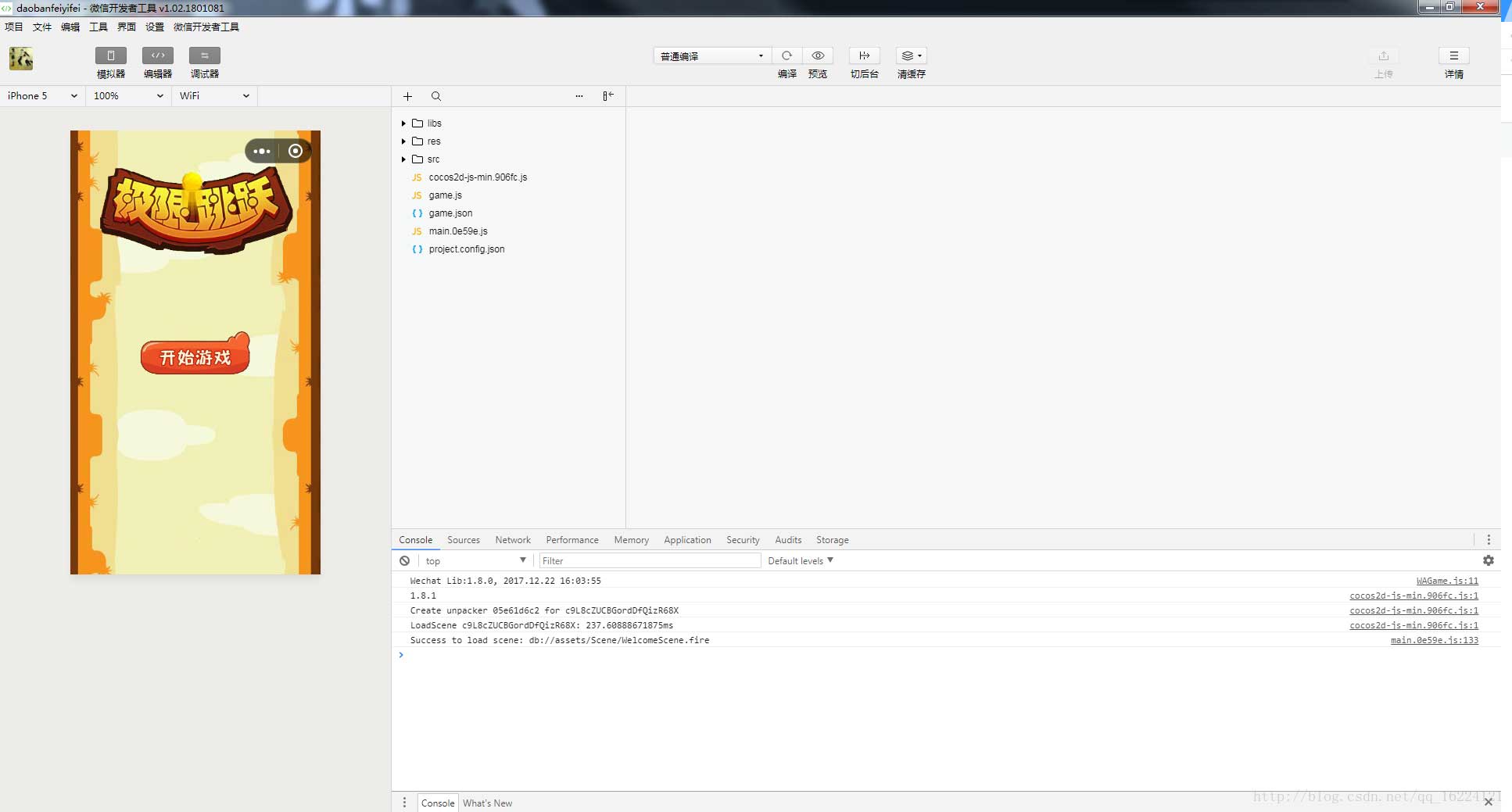Screen dimensions: 1512x812
Task: Toggle the editor panel button
Action: 157,55
